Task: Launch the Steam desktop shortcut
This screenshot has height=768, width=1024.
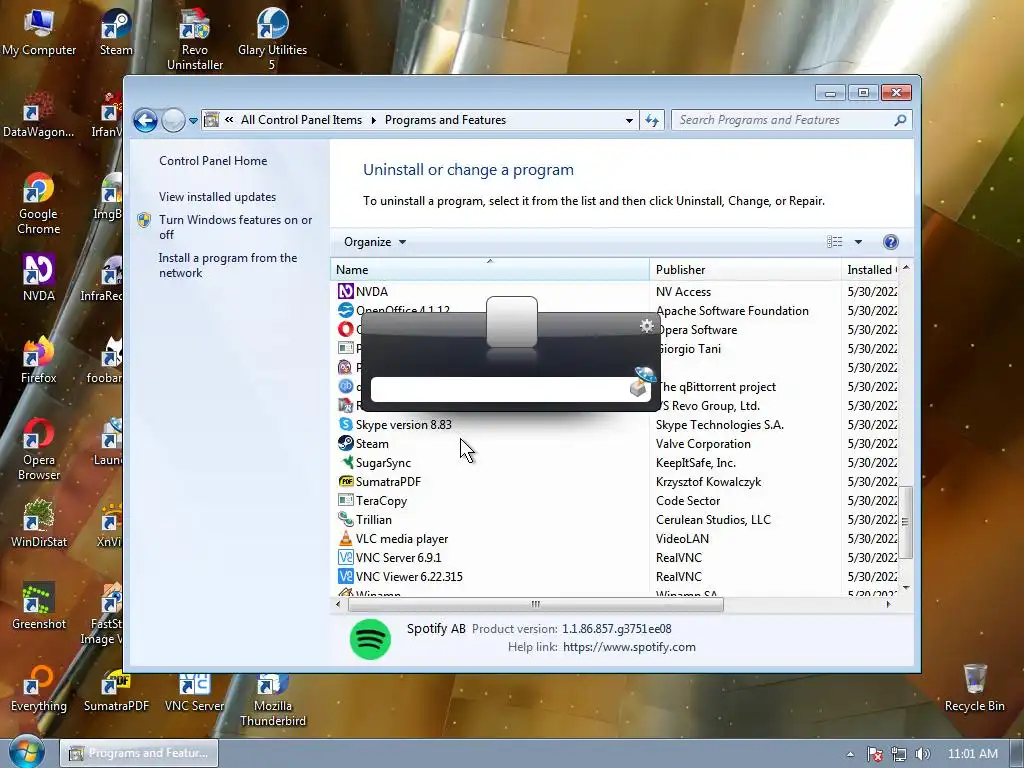Action: click(x=116, y=33)
